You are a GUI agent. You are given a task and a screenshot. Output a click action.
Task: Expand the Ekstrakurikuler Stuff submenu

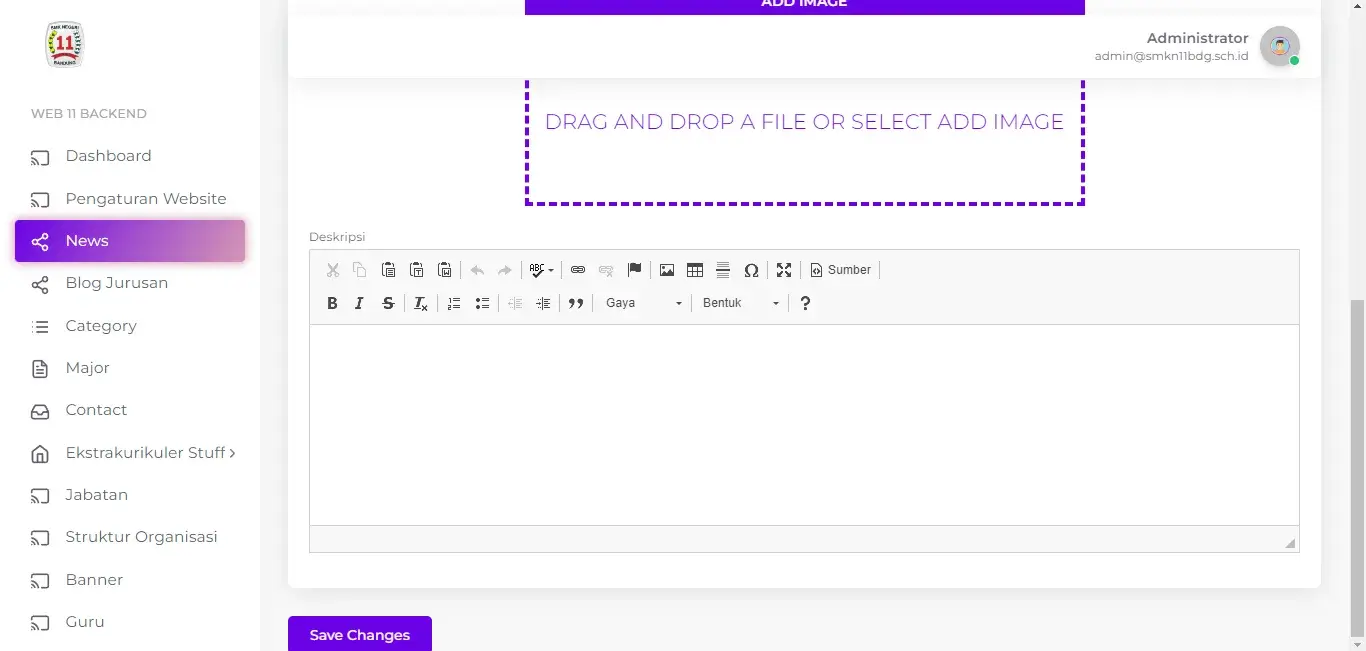[x=130, y=453]
